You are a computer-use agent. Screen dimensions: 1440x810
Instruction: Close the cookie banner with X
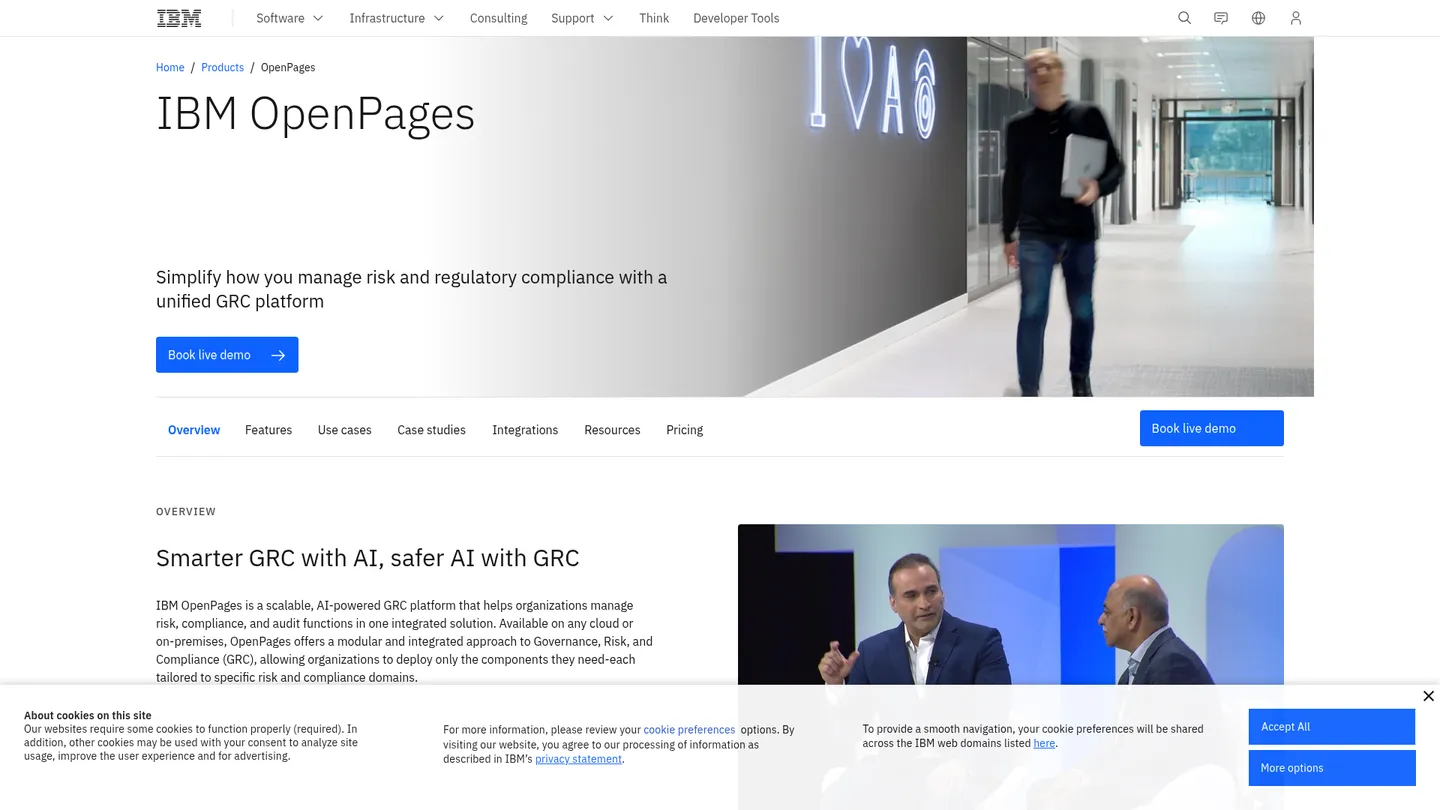click(x=1428, y=696)
